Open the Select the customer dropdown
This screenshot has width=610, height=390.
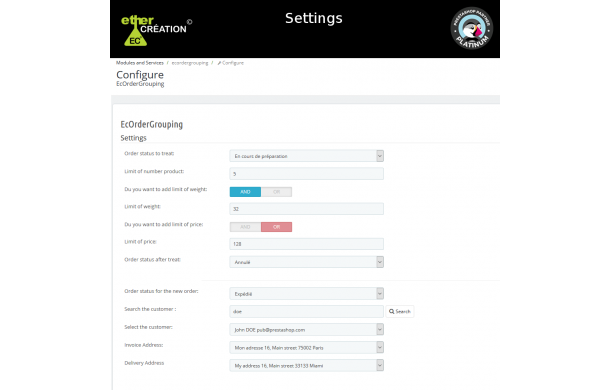click(x=307, y=329)
